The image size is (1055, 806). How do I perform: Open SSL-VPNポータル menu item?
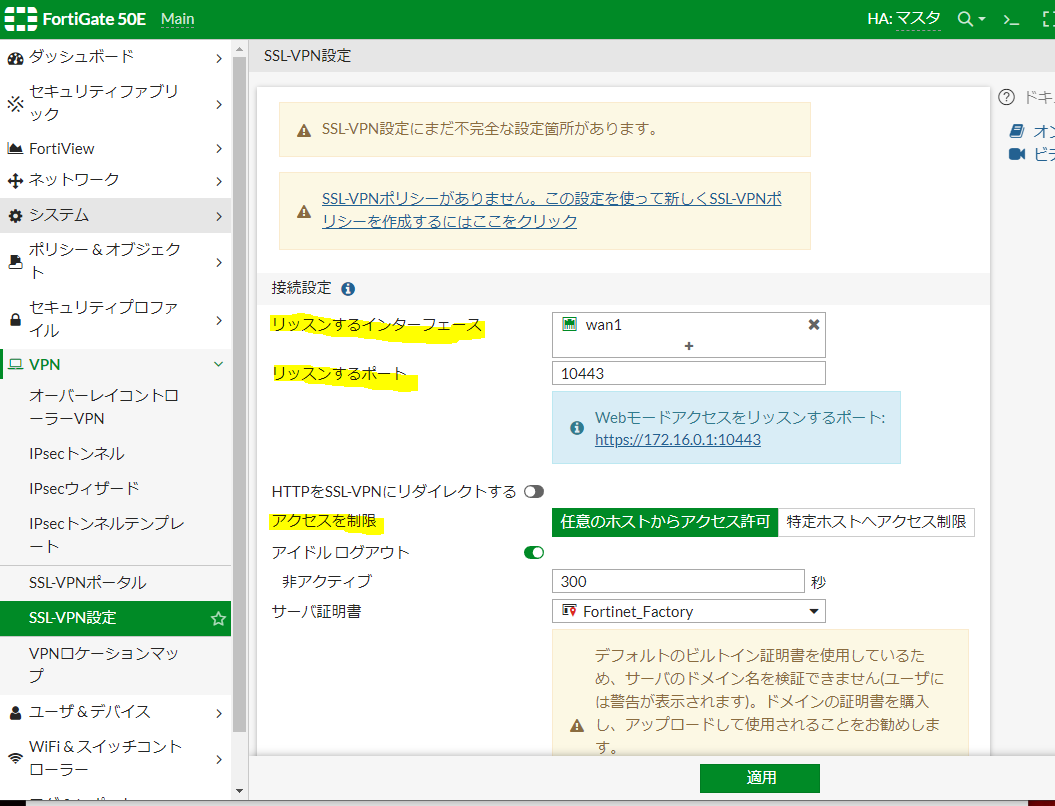pos(116,583)
